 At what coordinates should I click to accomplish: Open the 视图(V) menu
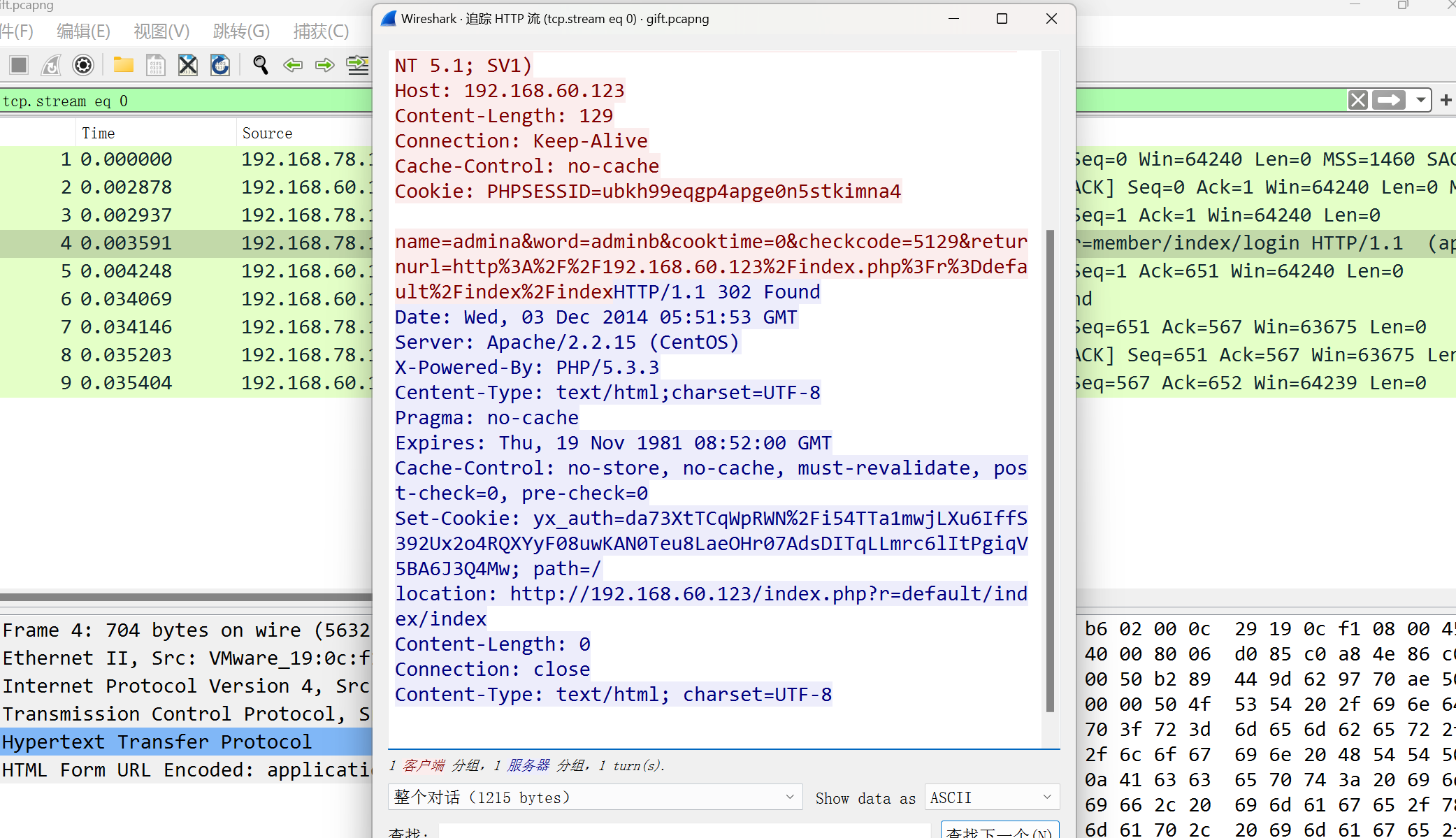[161, 31]
